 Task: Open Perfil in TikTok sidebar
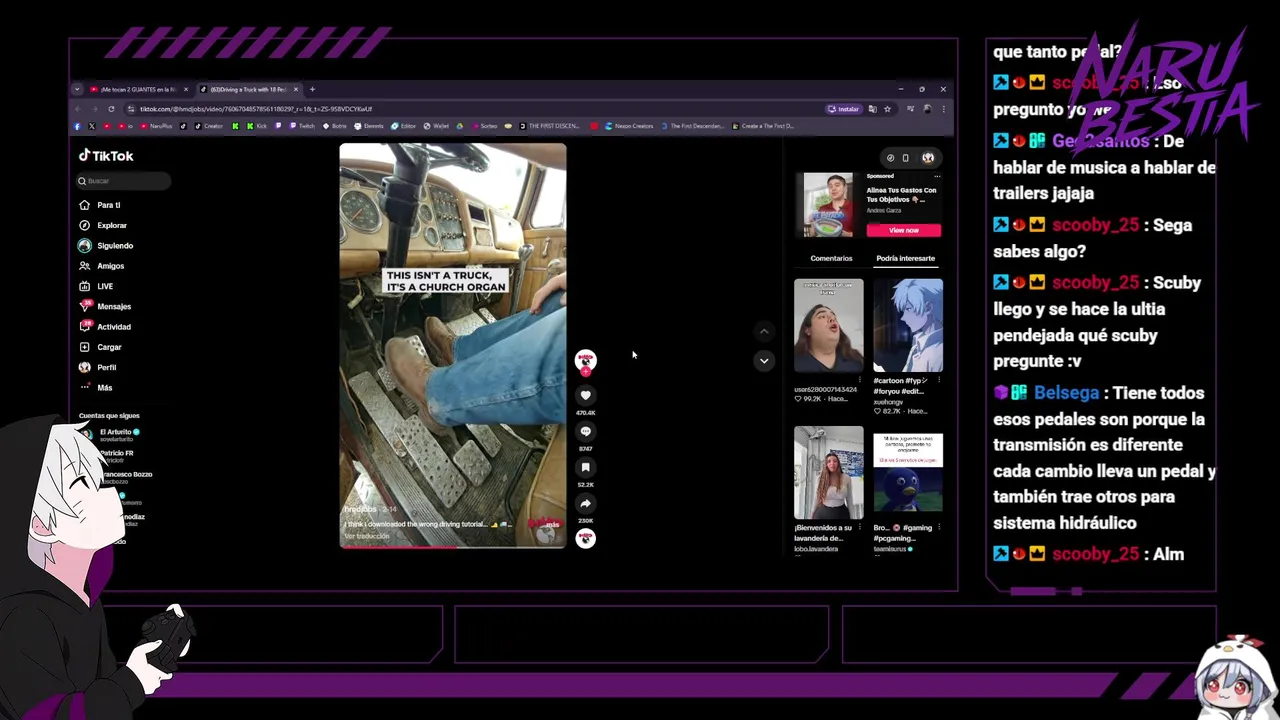coord(98,367)
